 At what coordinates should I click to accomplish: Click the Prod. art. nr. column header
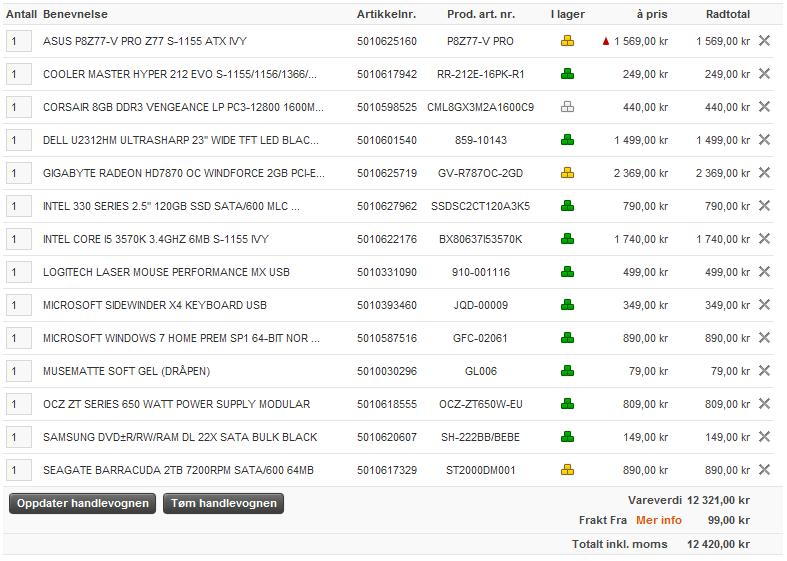pyautogui.click(x=481, y=14)
